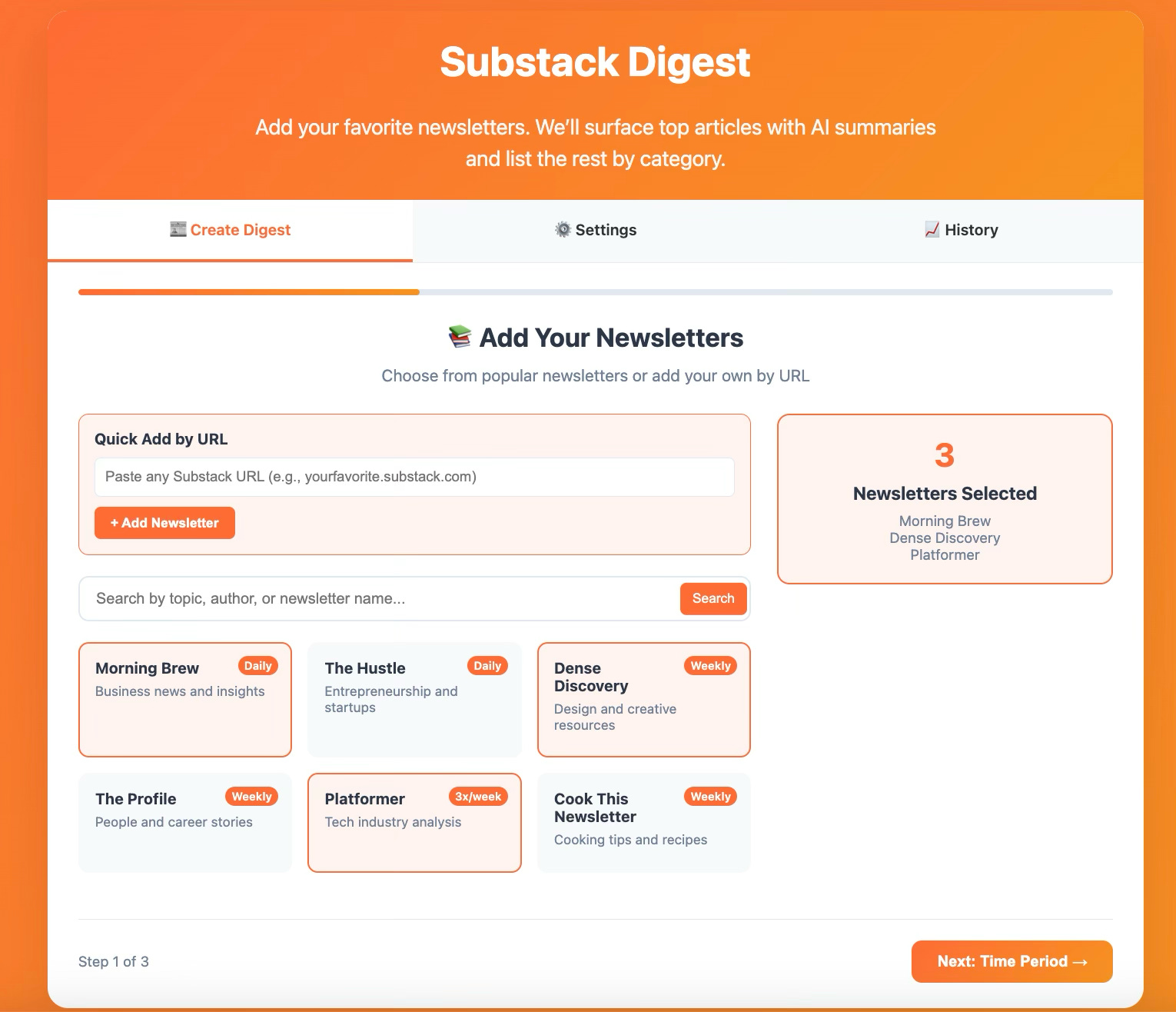The width and height of the screenshot is (1176, 1012).
Task: Click the Newsletters Selected heading
Action: pos(945,494)
